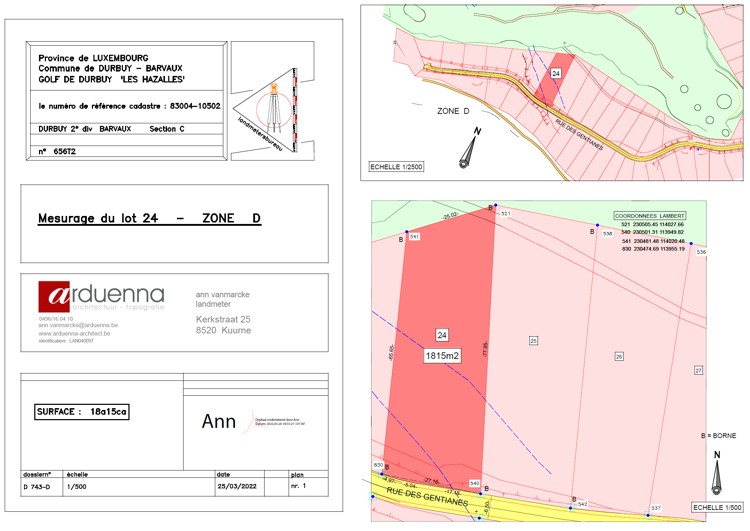
Task: Click the Arduenna red logo square
Action: (54, 298)
